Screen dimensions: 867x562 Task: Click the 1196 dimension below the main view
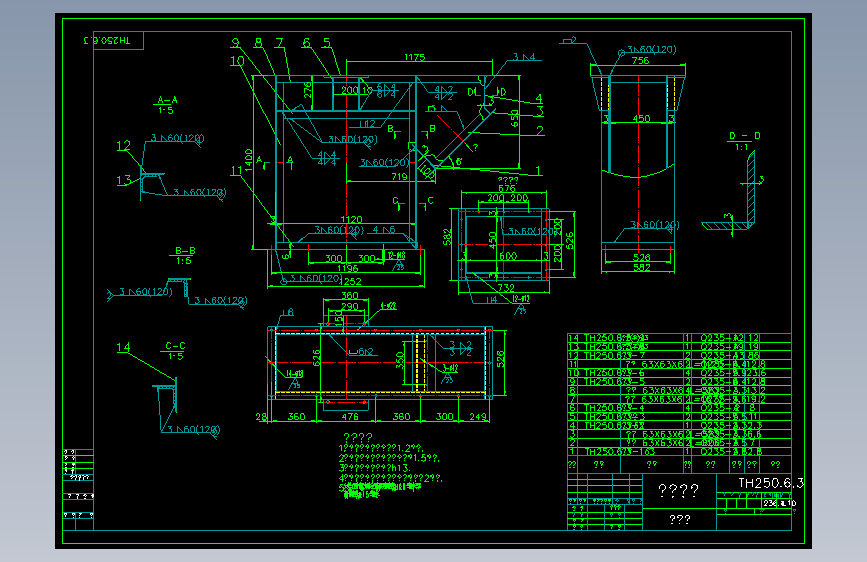348,268
